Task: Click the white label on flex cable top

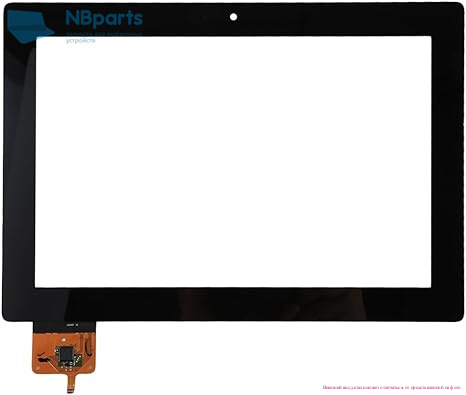Action: coord(72,325)
